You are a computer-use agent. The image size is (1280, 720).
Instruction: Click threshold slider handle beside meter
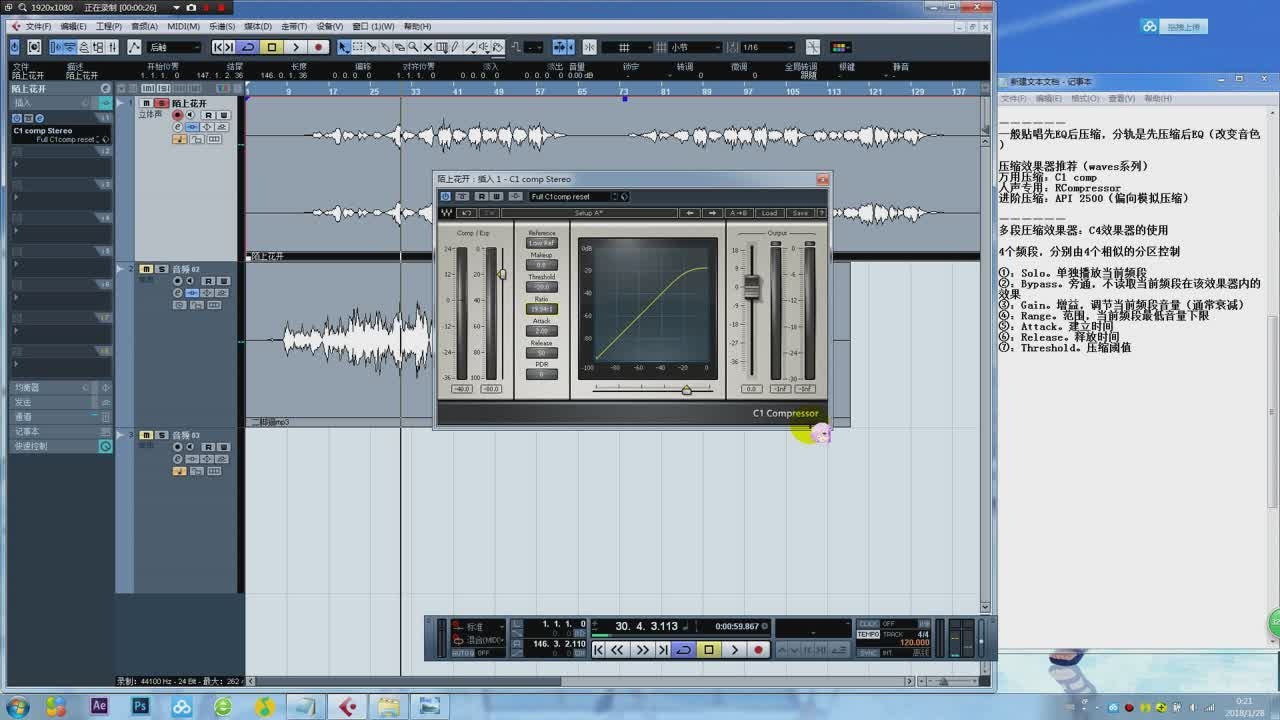click(502, 273)
